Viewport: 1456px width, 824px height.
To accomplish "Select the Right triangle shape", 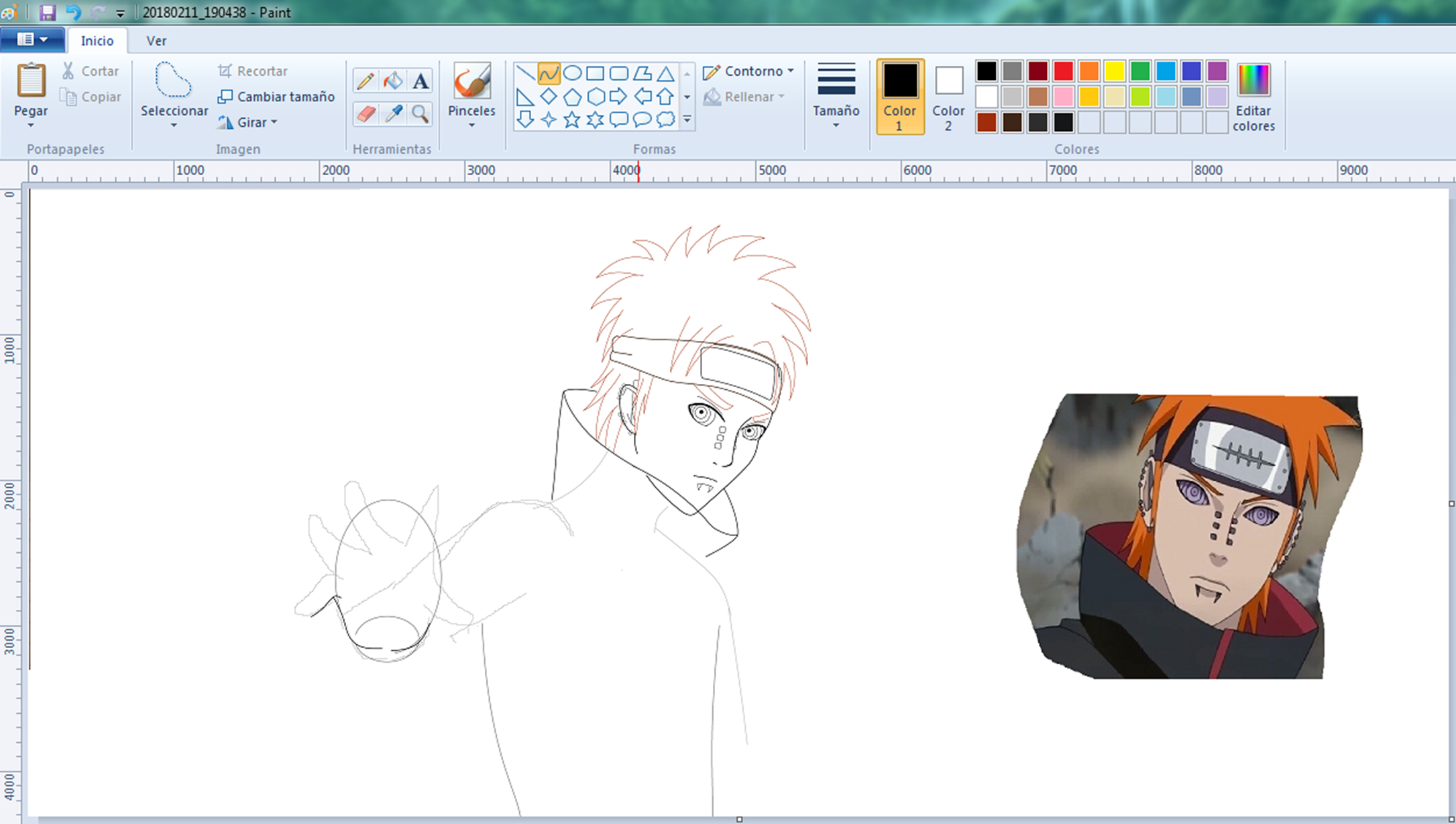I will [526, 97].
